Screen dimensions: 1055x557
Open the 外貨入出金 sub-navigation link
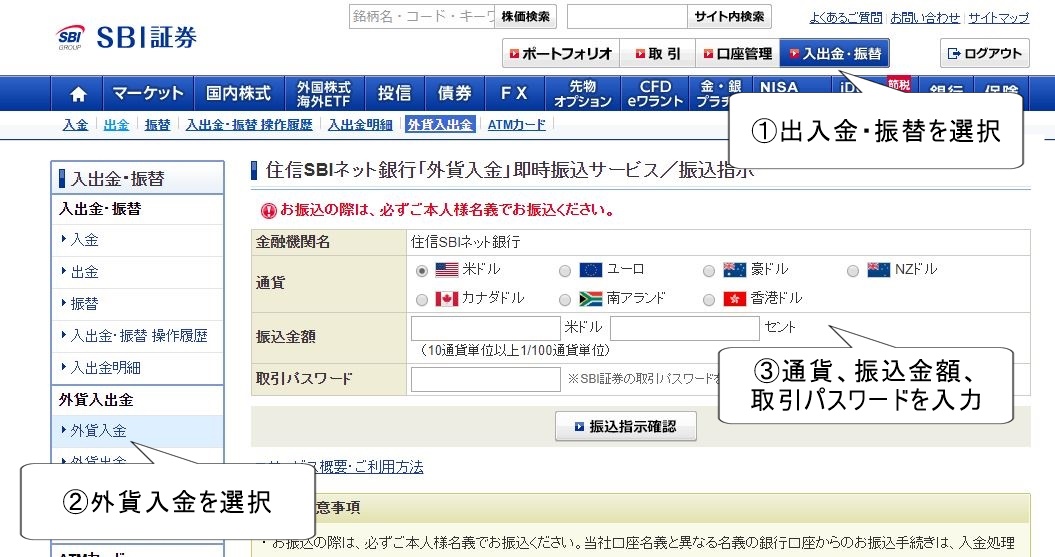440,124
